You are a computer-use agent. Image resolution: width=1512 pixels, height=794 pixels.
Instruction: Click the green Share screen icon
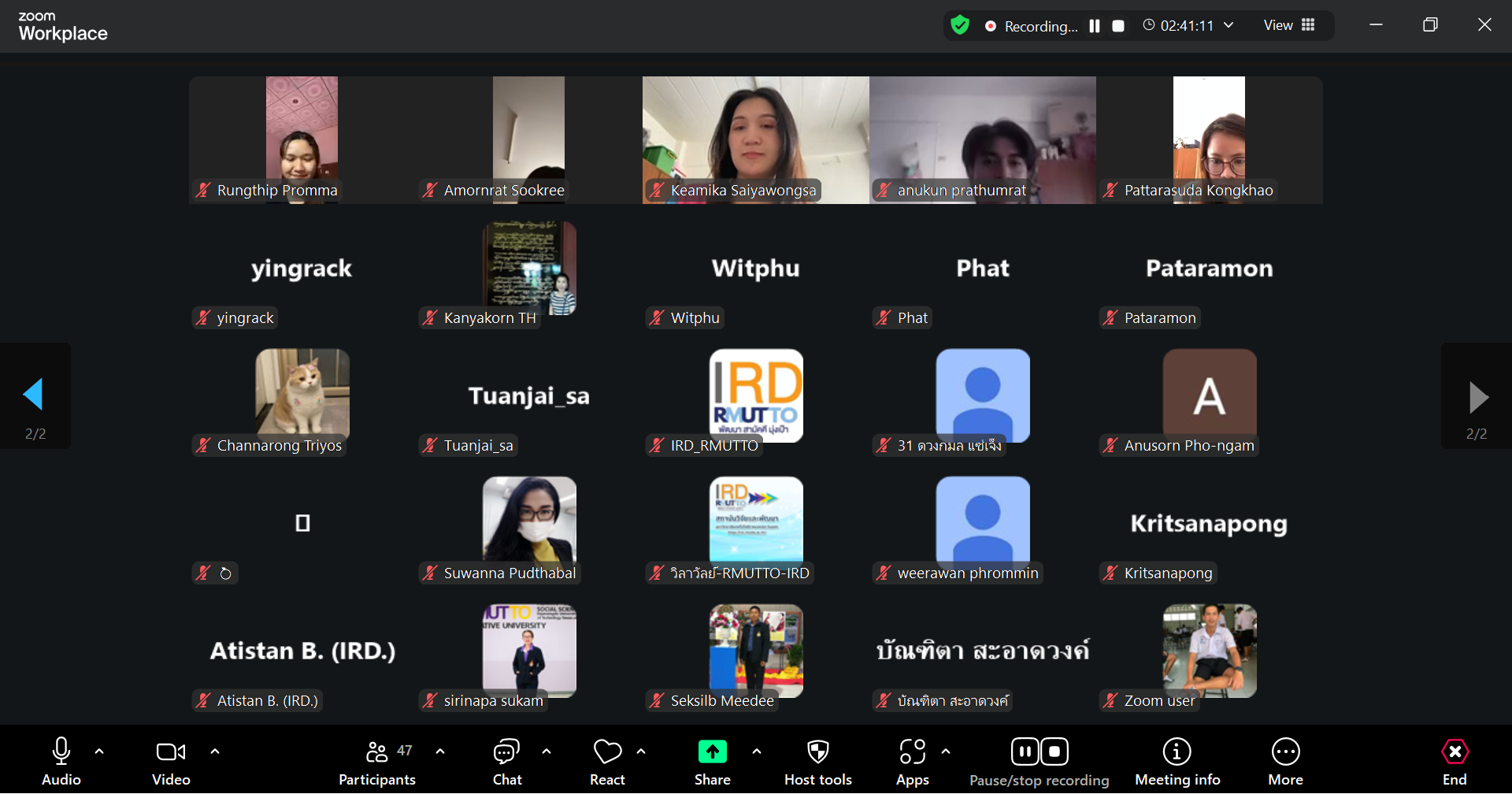[712, 752]
